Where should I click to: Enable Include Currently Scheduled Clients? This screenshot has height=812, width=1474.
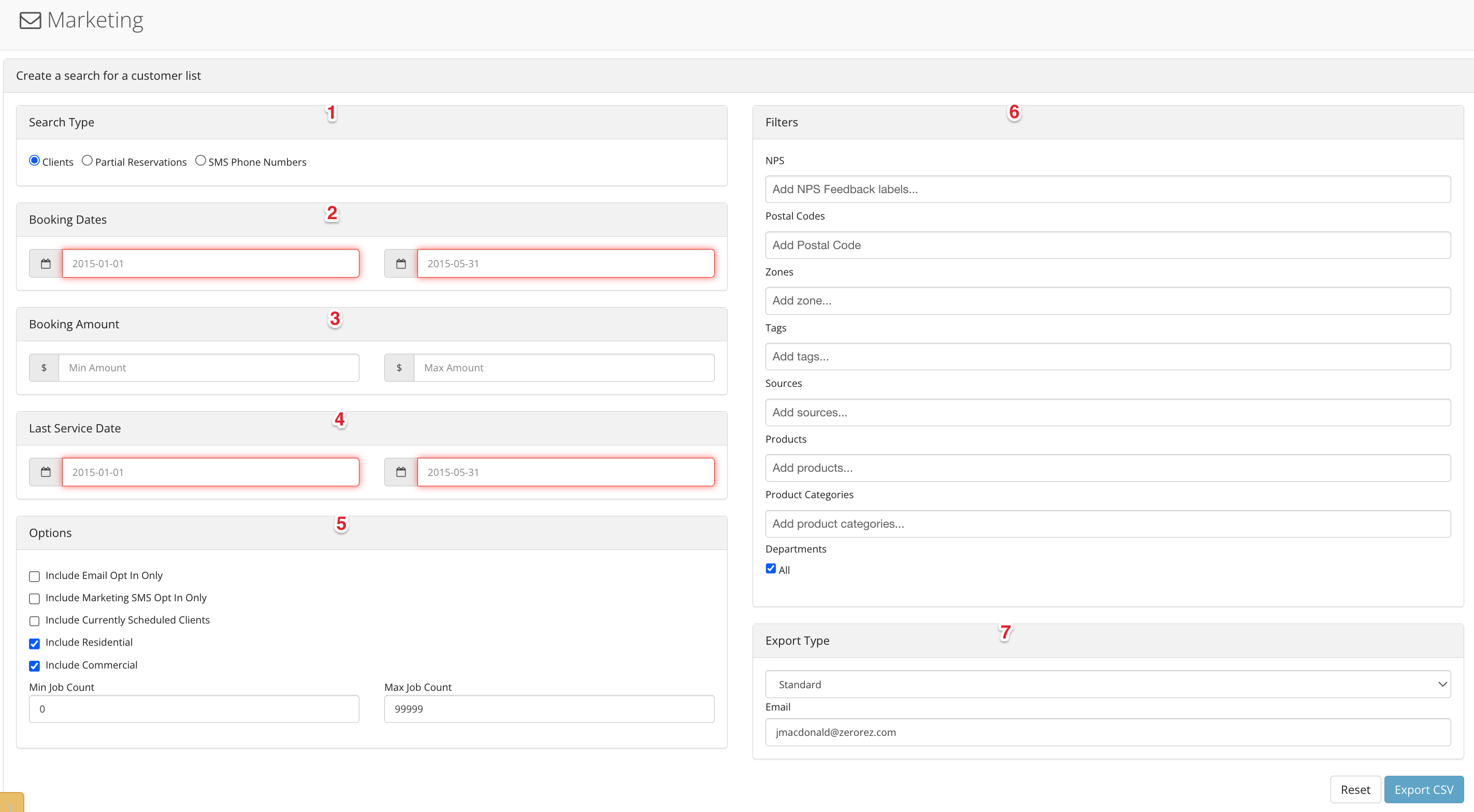click(x=34, y=621)
